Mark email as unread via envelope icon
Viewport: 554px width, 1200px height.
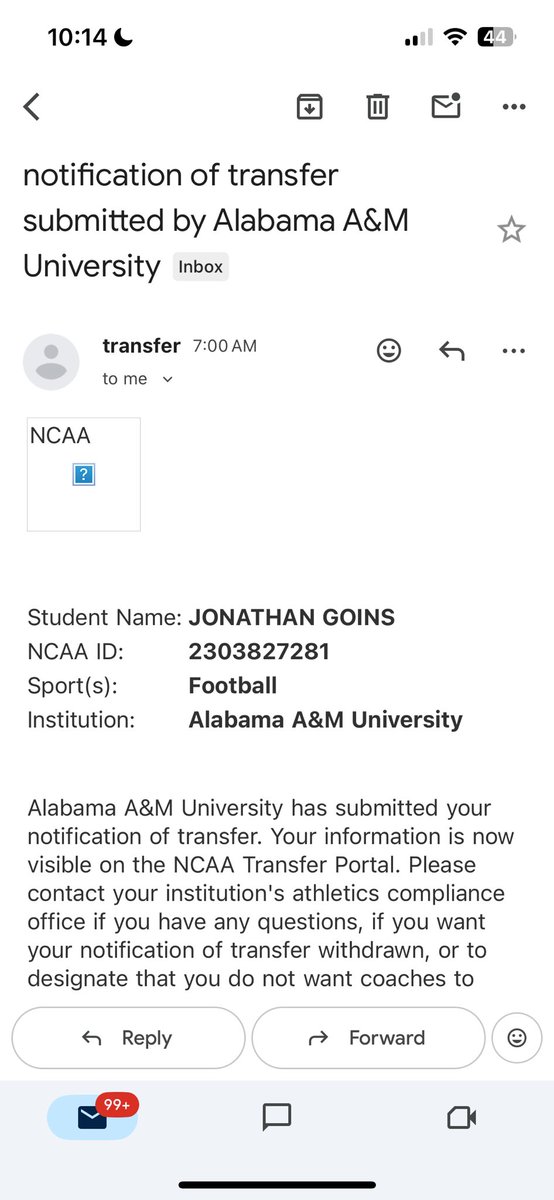[x=446, y=105]
